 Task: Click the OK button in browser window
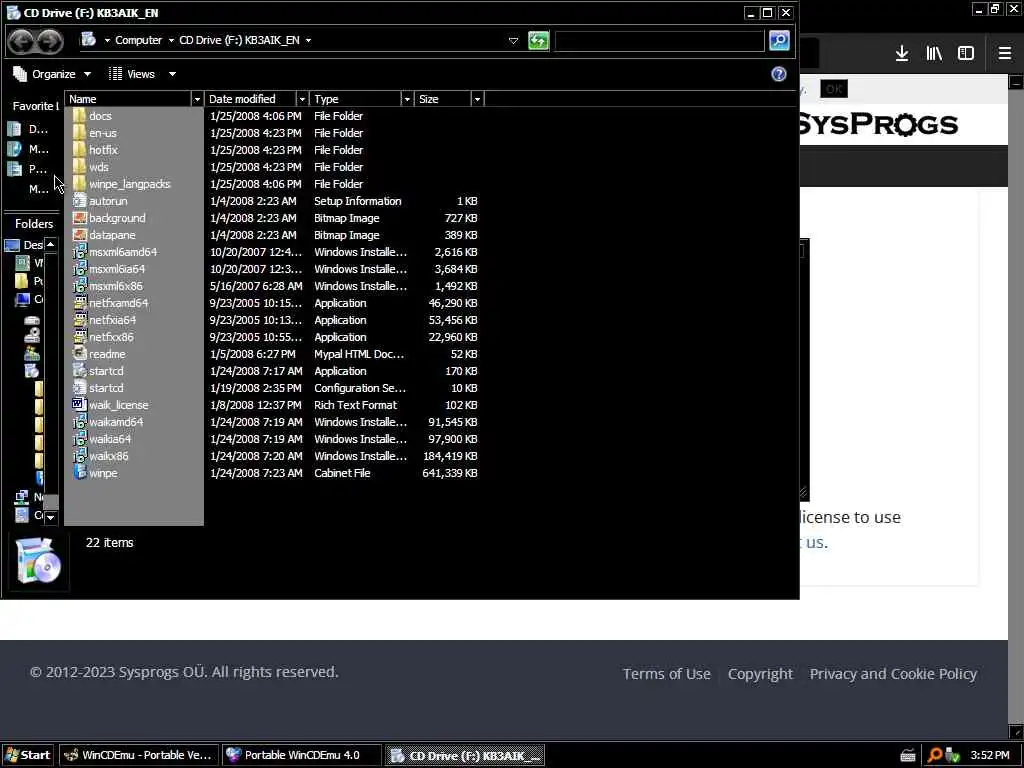(834, 89)
